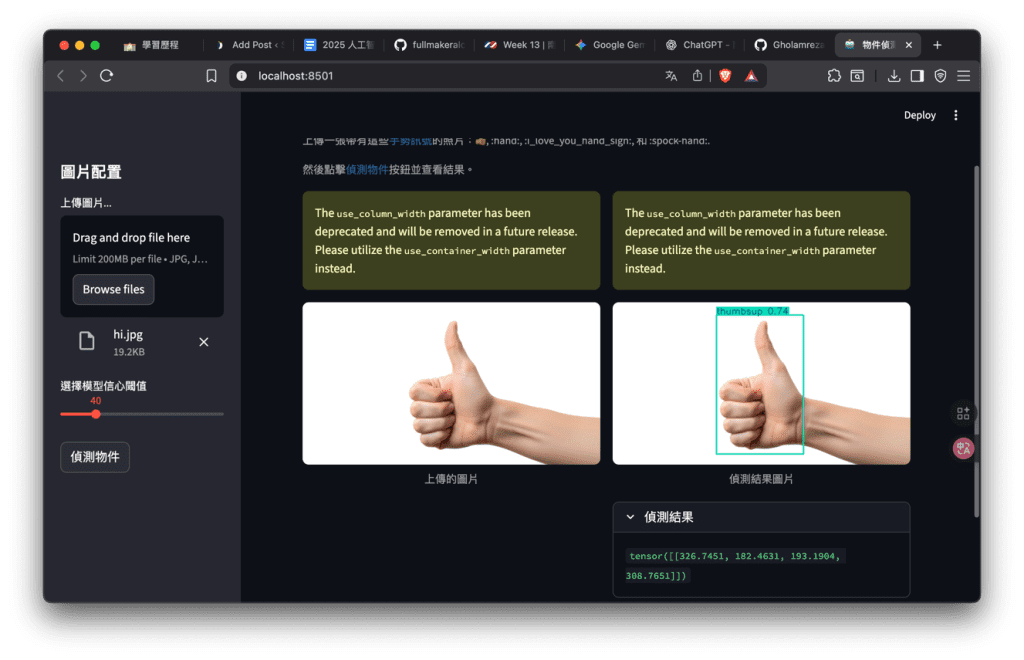Open Streamlit three-dot main menu
The width and height of the screenshot is (1024, 660).
(955, 115)
